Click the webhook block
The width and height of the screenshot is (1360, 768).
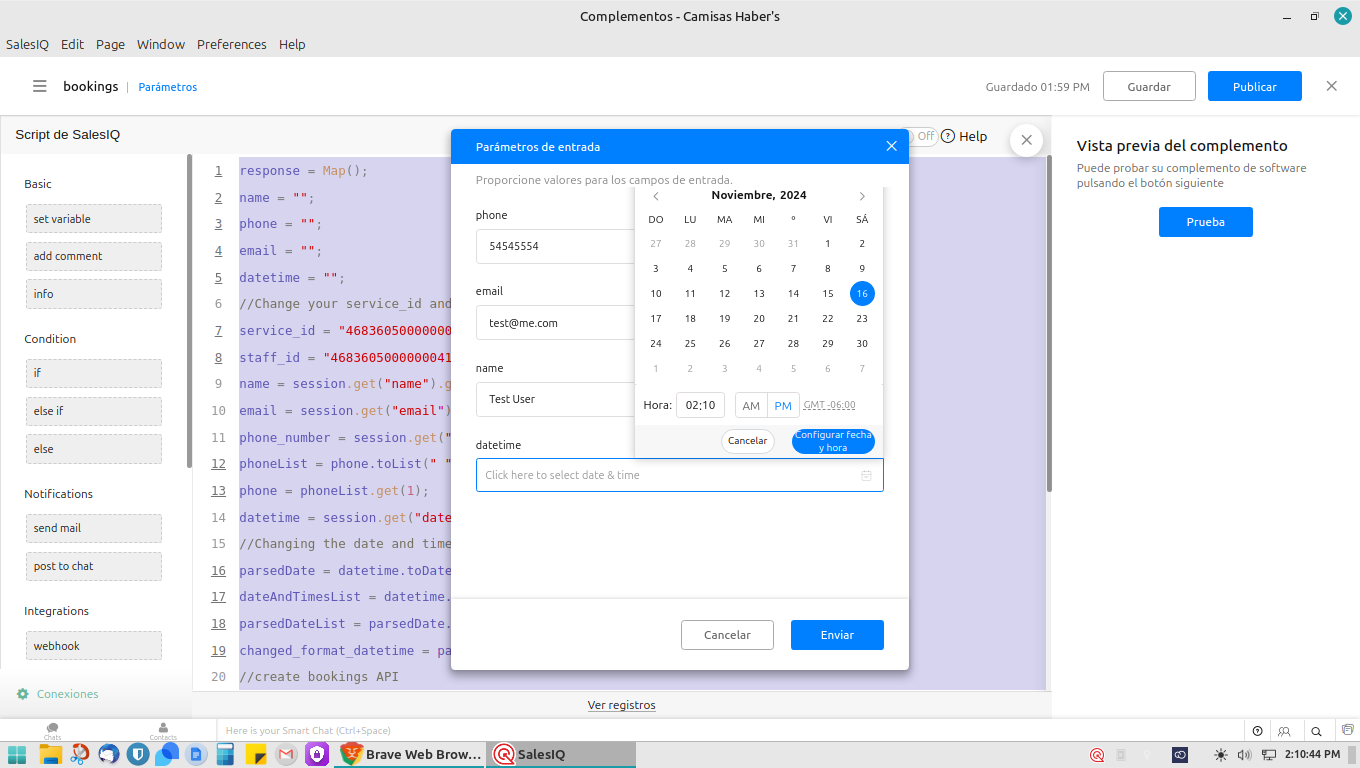click(93, 646)
